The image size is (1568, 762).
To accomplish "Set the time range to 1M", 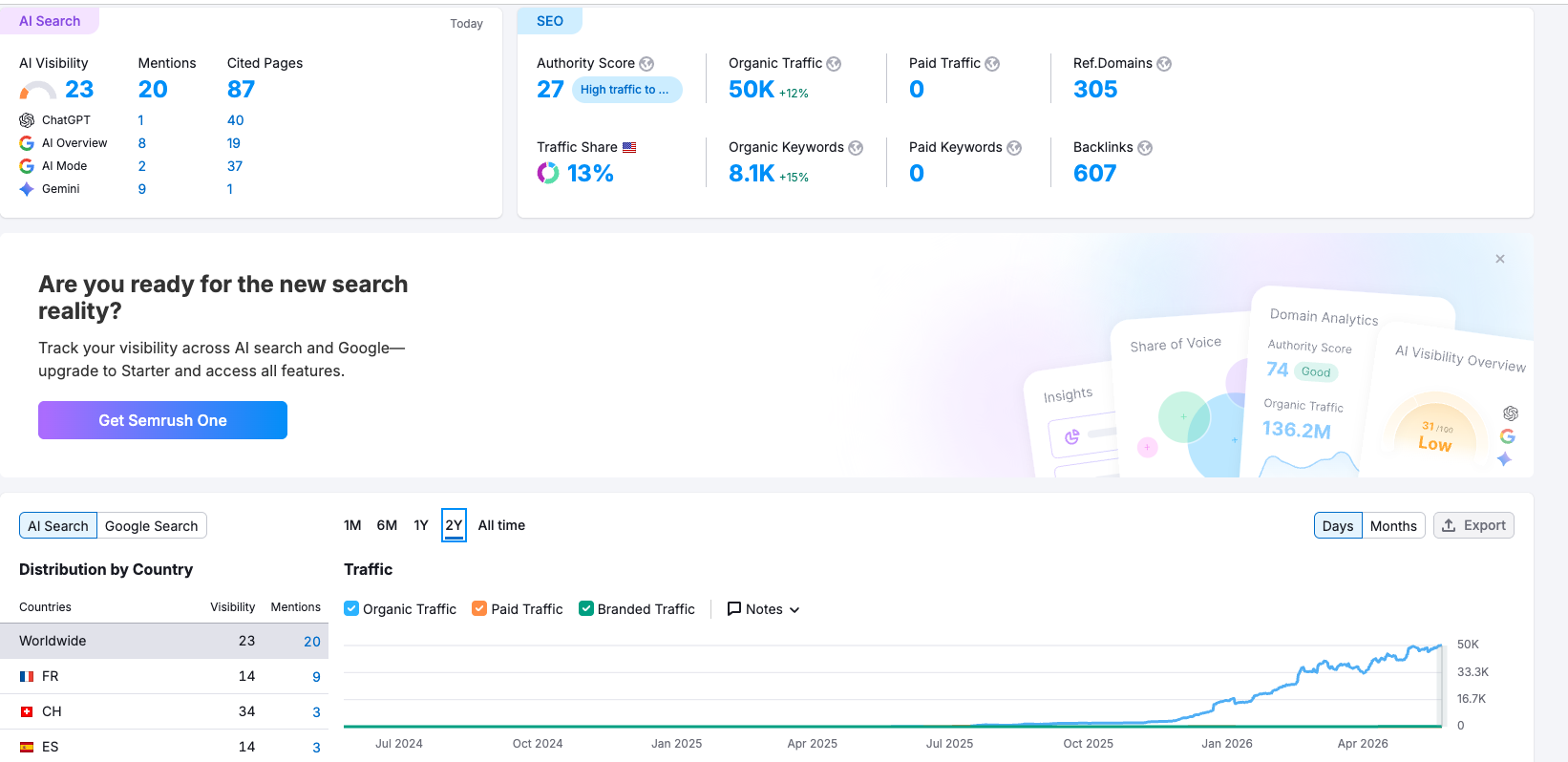I will coord(352,525).
